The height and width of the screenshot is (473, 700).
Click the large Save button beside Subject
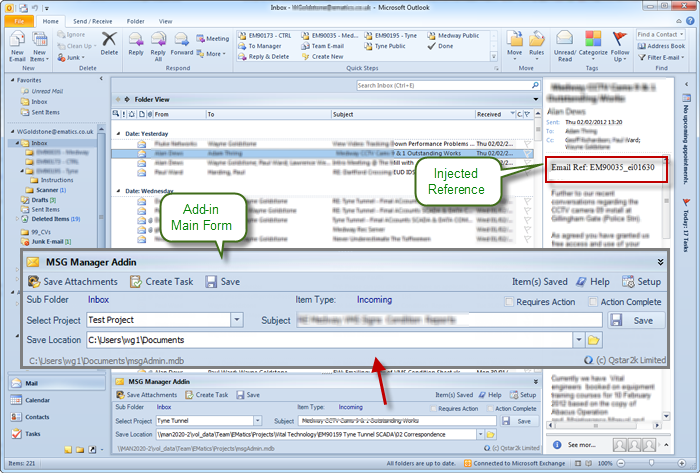[637, 320]
